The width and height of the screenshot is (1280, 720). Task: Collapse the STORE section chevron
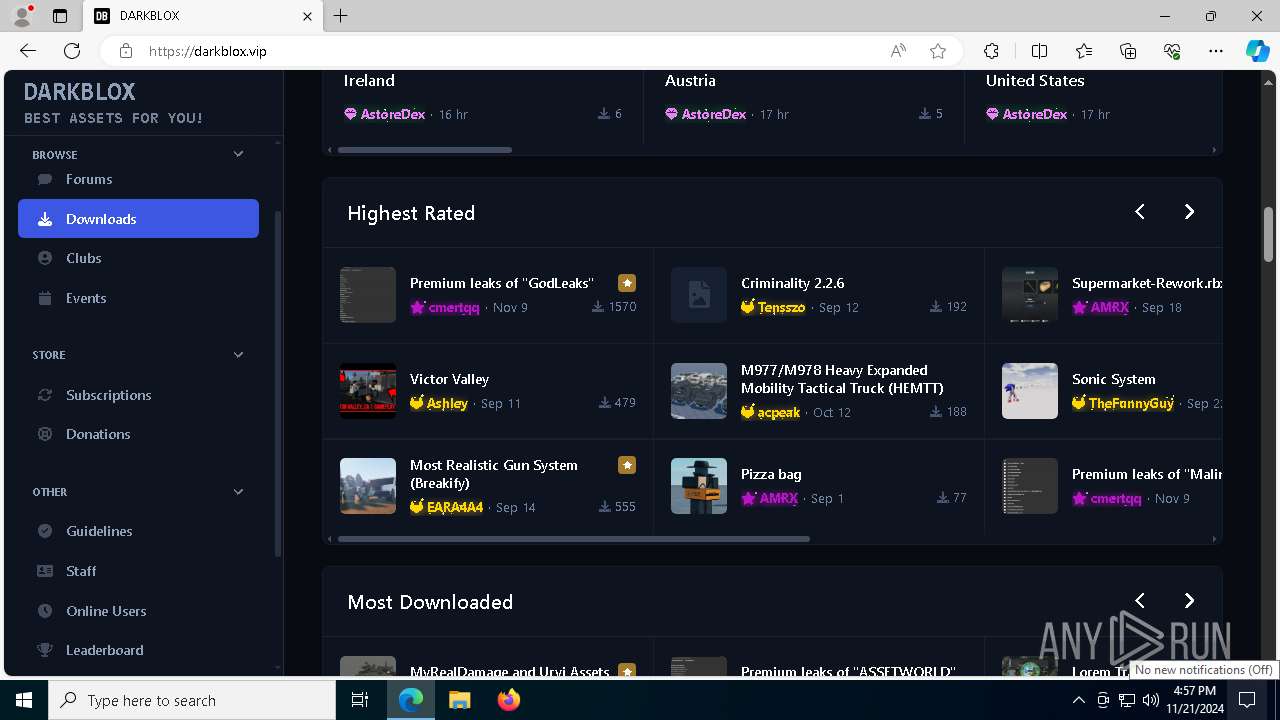pyautogui.click(x=238, y=354)
